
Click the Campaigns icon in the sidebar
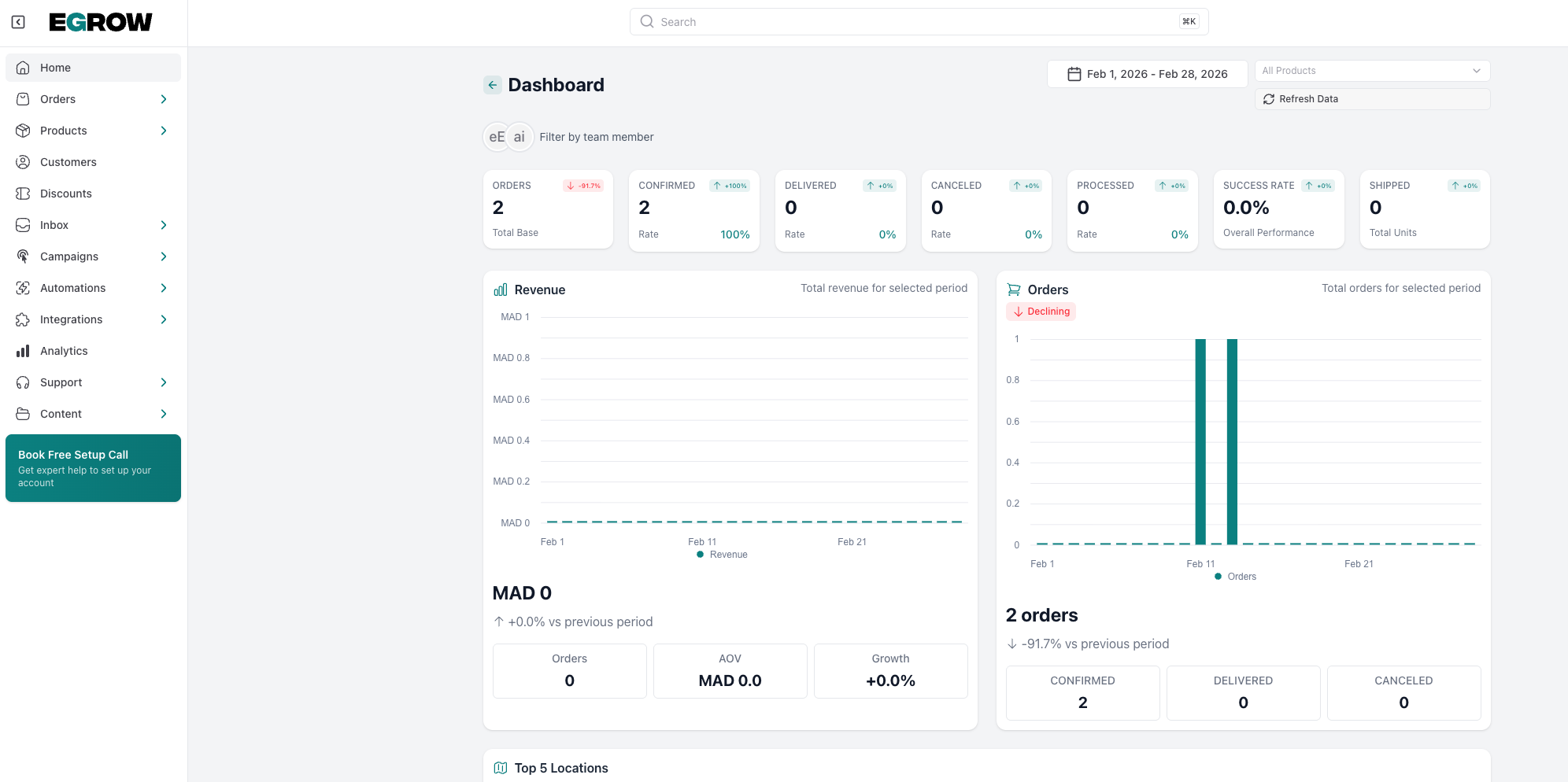pos(23,256)
